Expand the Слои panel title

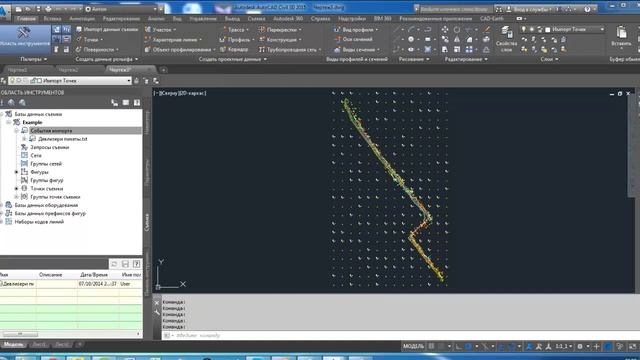[x=549, y=59]
